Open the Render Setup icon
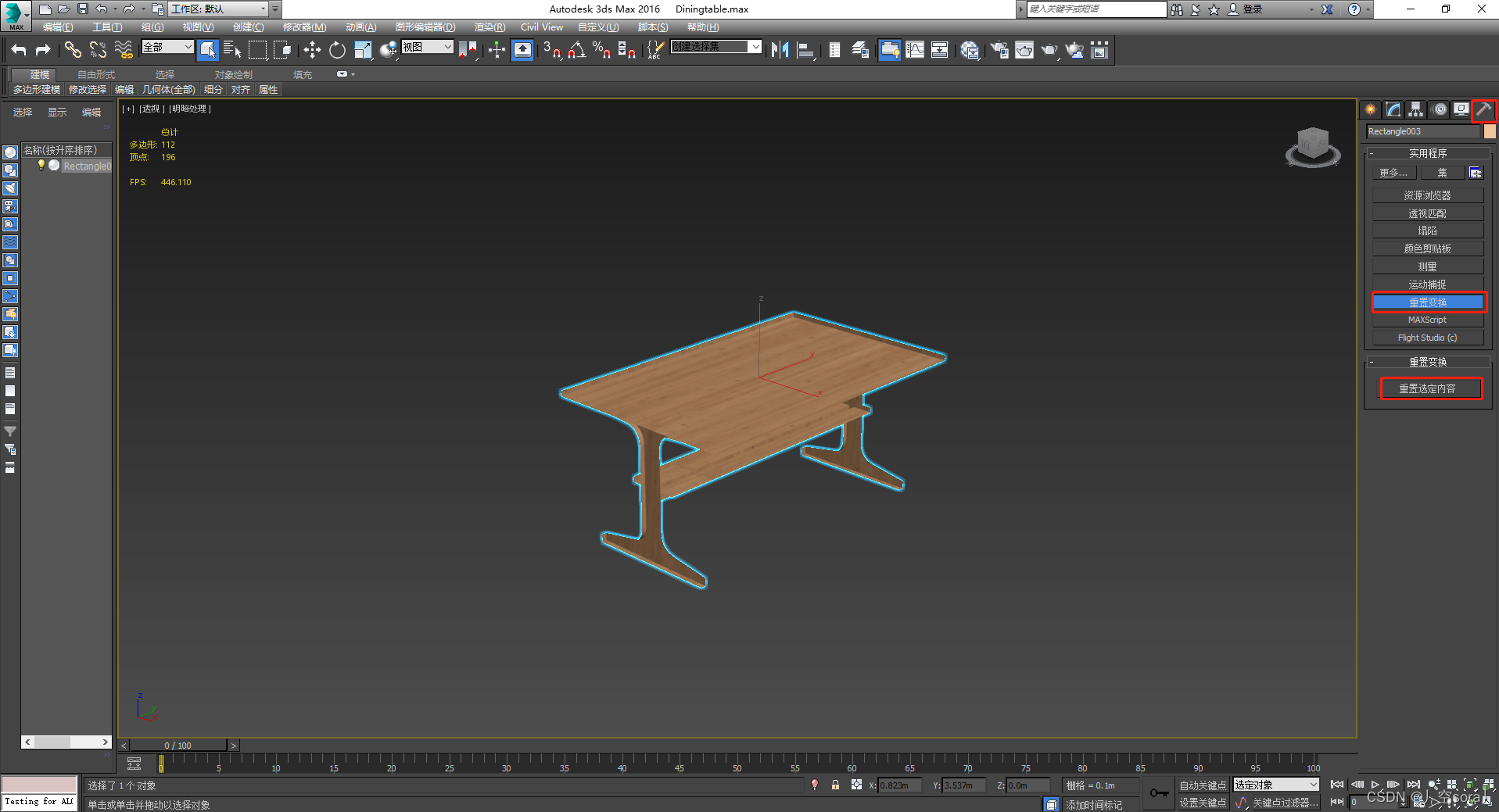 pyautogui.click(x=999, y=49)
